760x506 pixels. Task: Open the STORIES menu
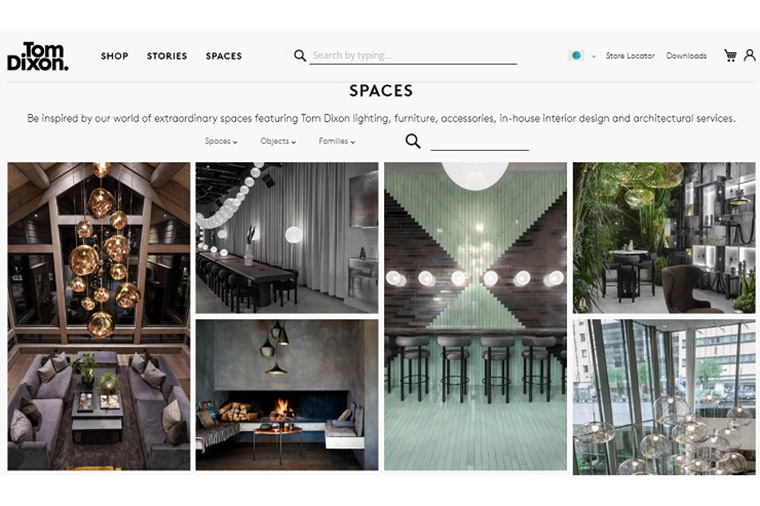point(167,56)
